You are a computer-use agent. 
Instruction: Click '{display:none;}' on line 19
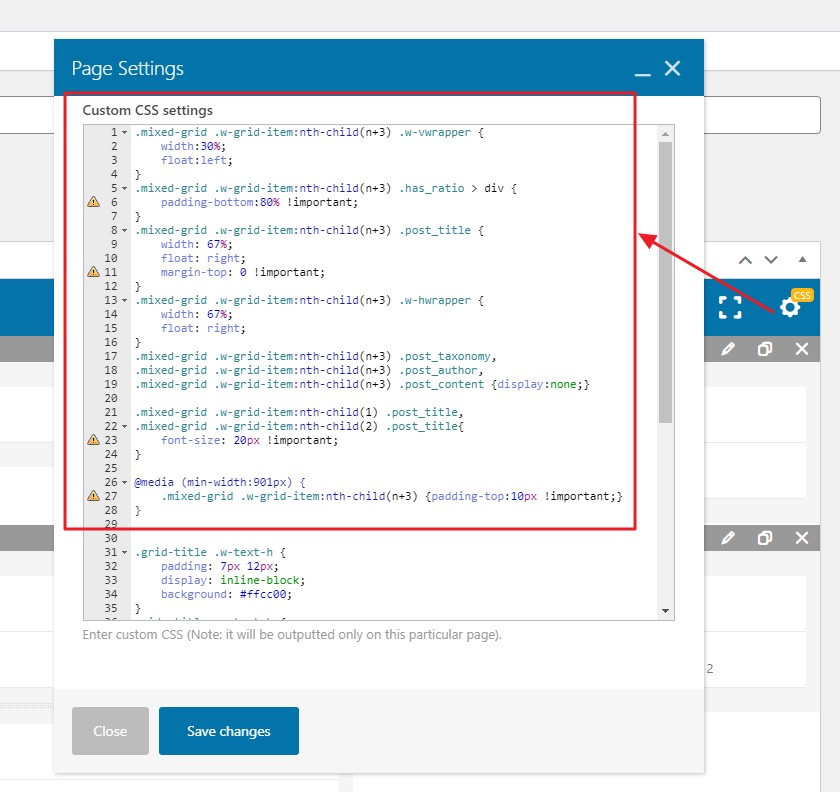(x=541, y=384)
